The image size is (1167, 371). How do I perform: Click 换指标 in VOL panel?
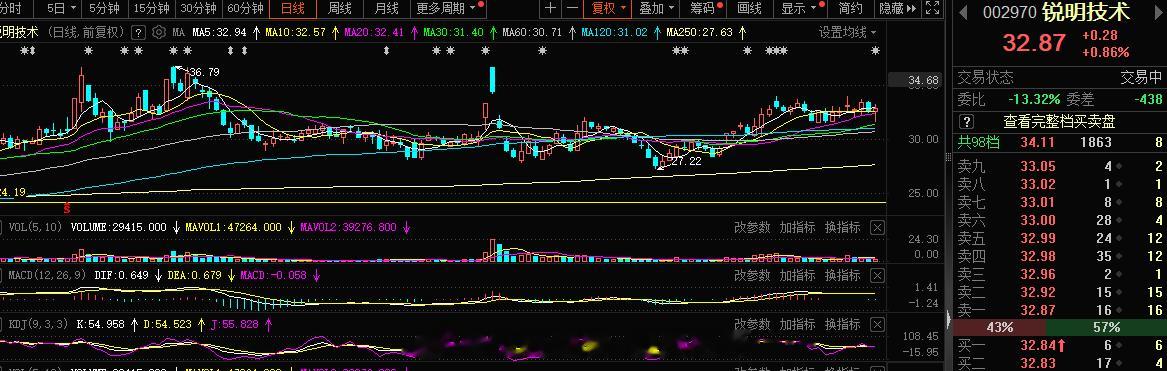coord(843,227)
